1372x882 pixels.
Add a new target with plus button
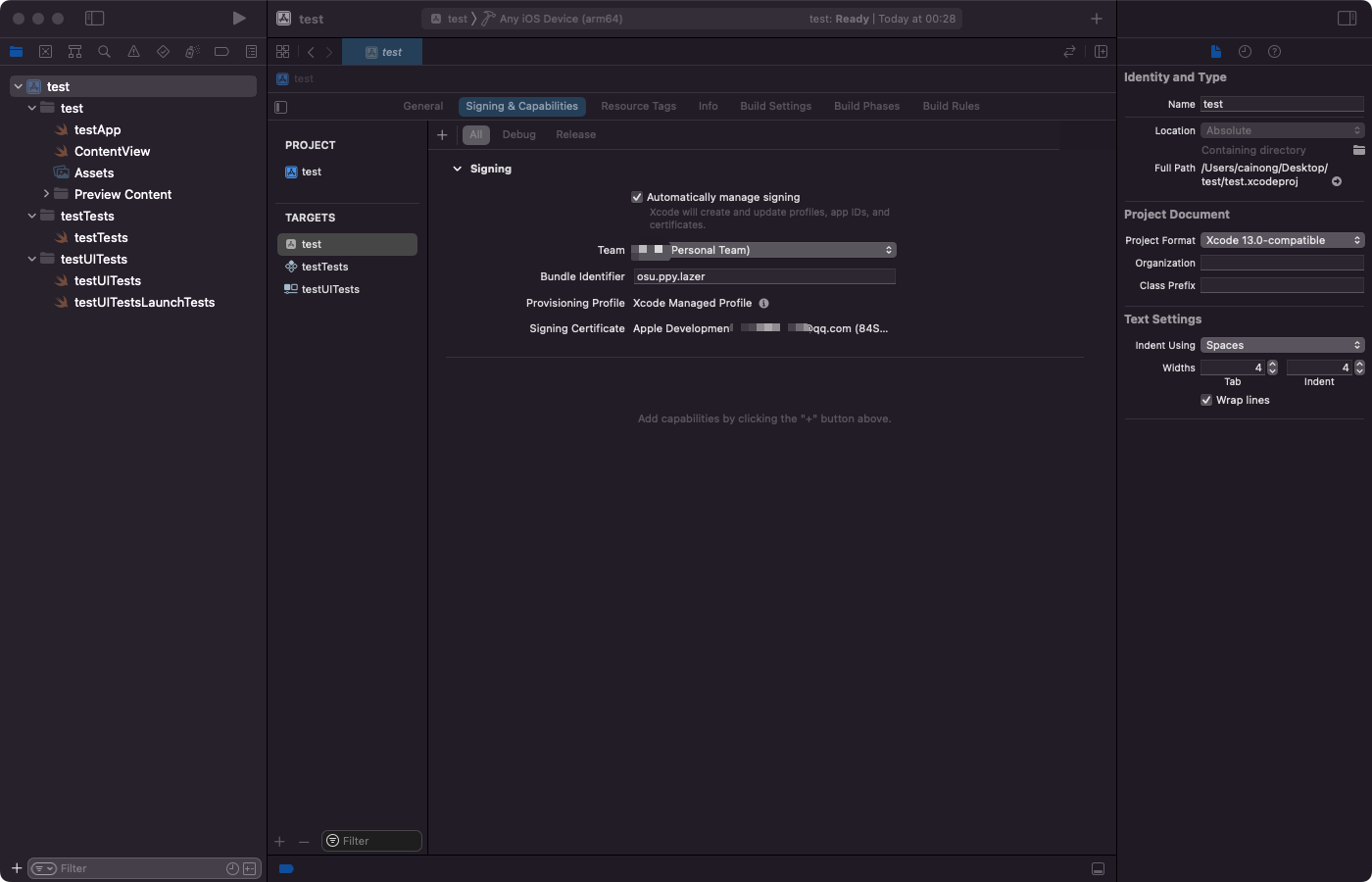coord(279,842)
